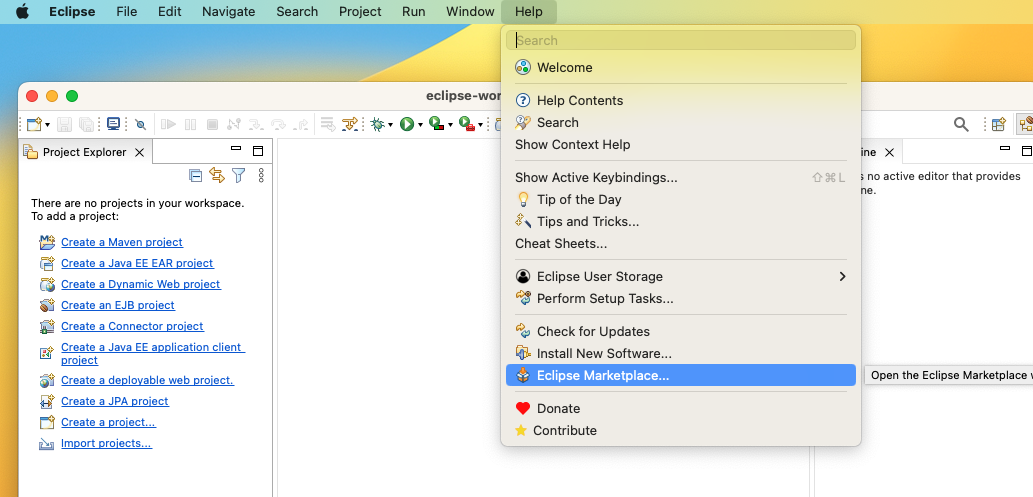Click the Open Perspective icon
The width and height of the screenshot is (1033, 497).
pyautogui.click(x=999, y=124)
